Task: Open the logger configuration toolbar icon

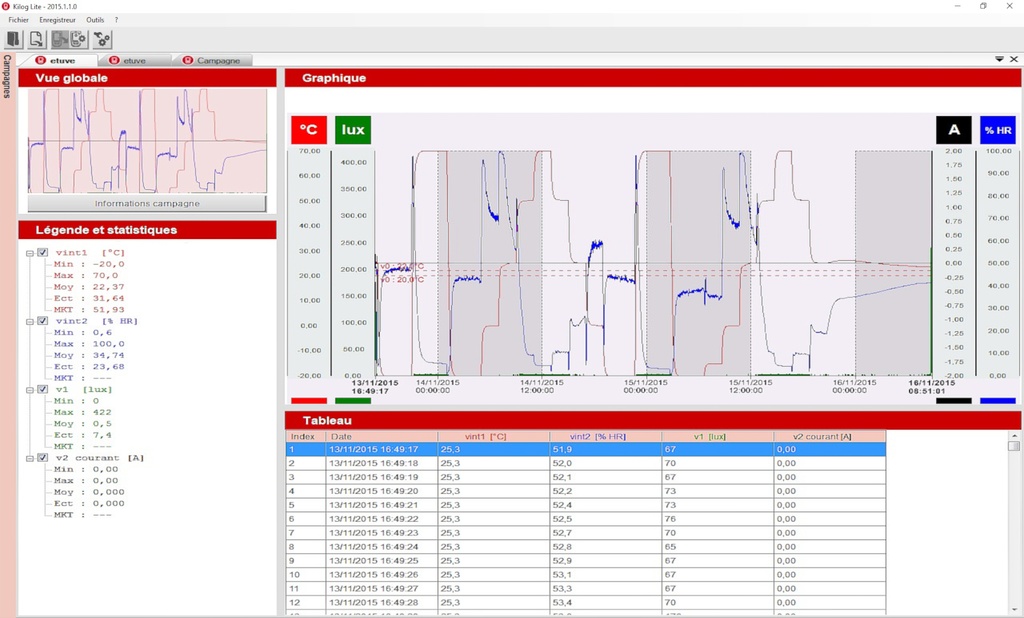Action: tap(78, 39)
